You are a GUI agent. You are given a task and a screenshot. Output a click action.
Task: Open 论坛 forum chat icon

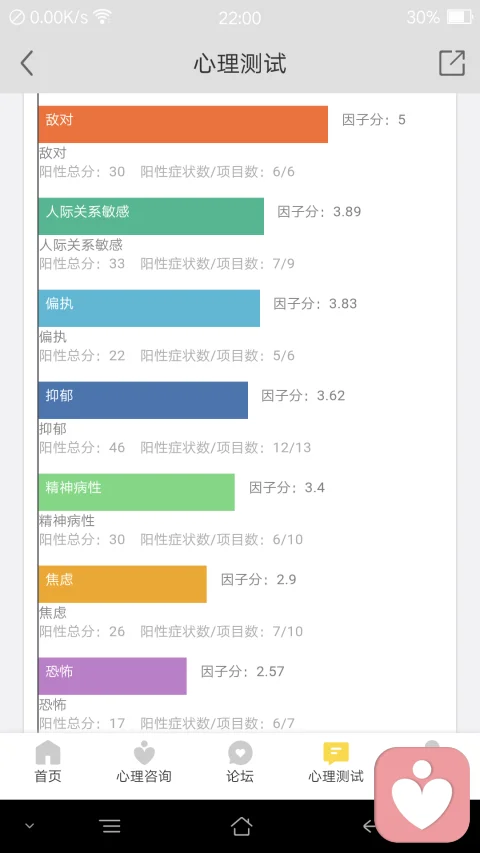[240, 753]
